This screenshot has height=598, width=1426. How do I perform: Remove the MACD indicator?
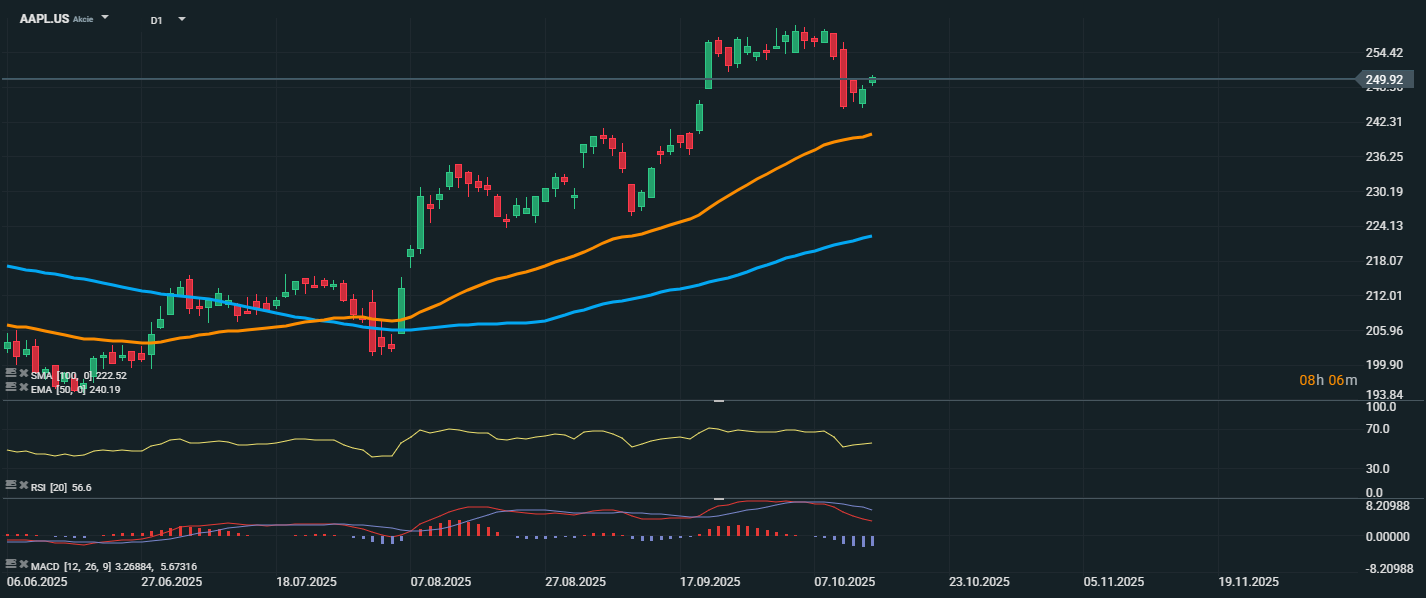22,564
